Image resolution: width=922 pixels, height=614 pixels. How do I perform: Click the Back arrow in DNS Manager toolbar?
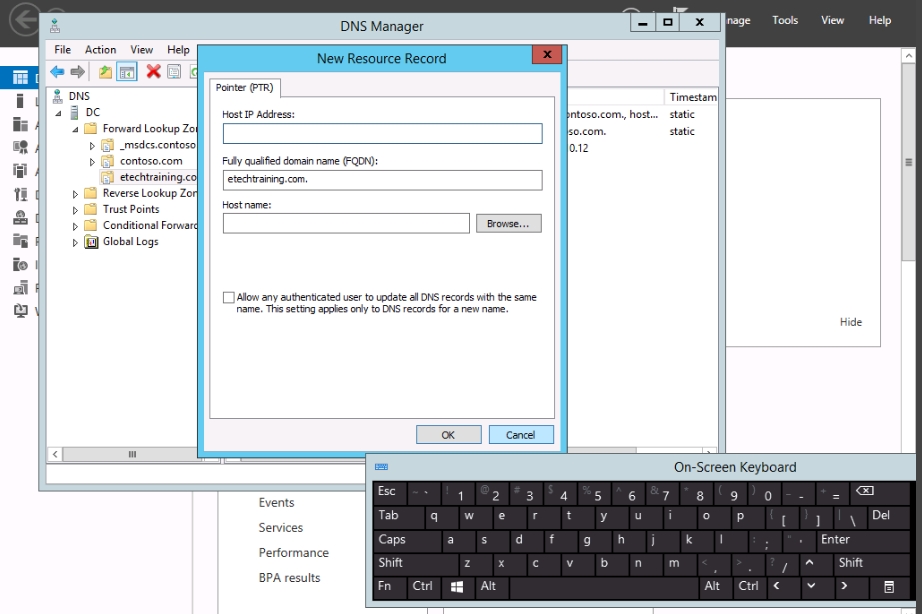(57, 71)
